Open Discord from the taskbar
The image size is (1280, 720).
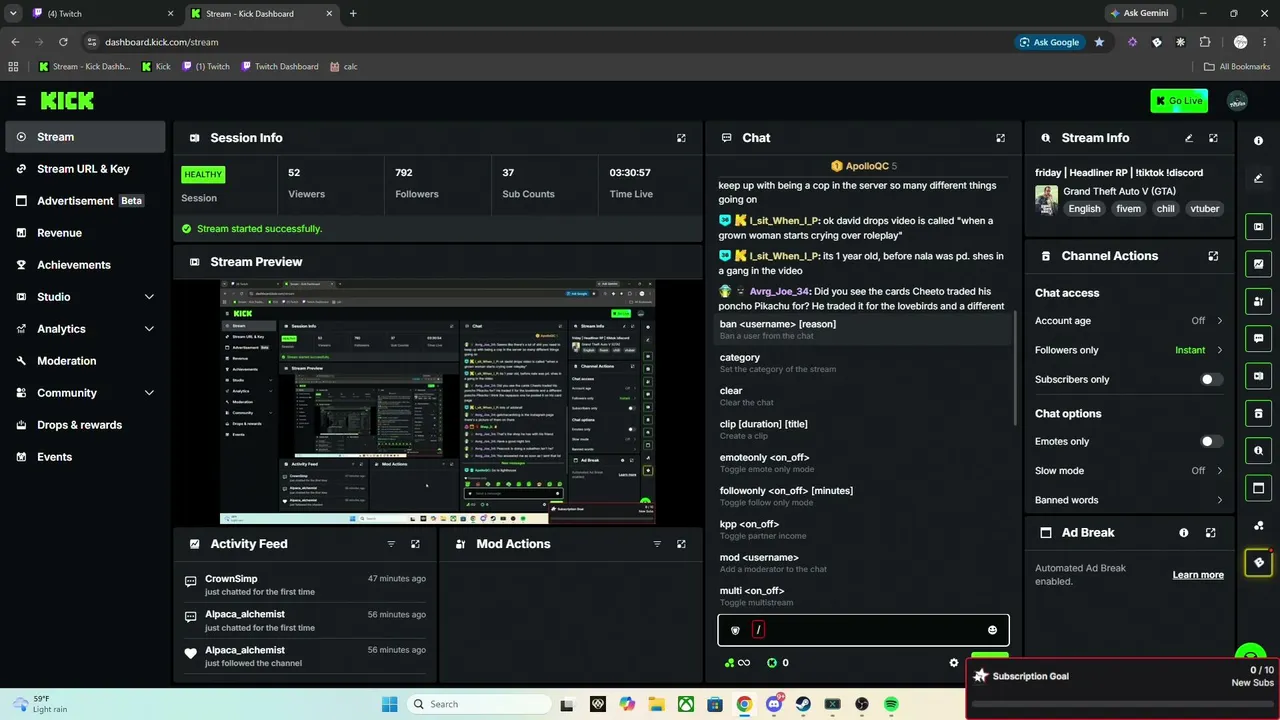click(x=773, y=704)
